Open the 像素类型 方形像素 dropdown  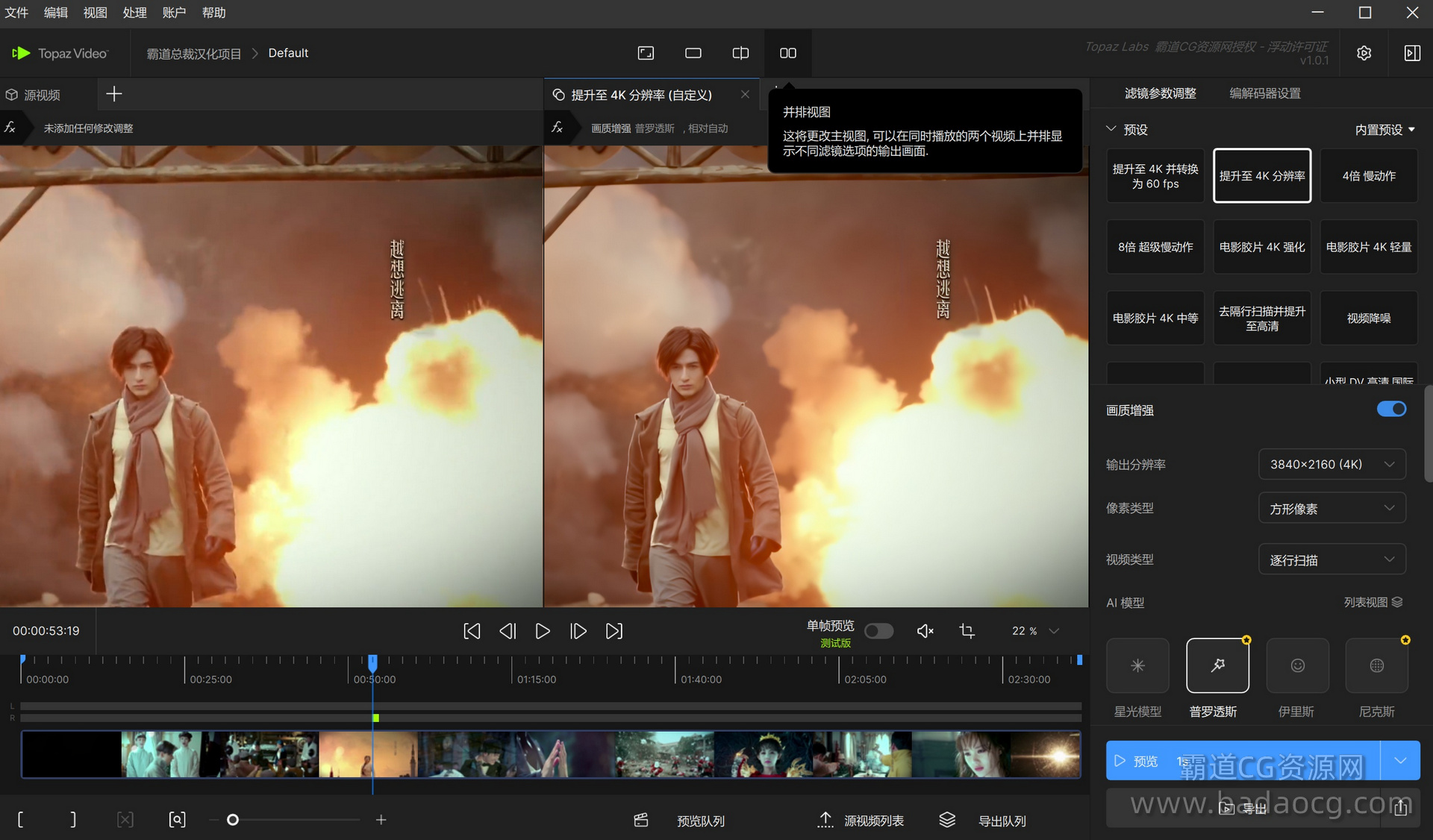(1331, 508)
